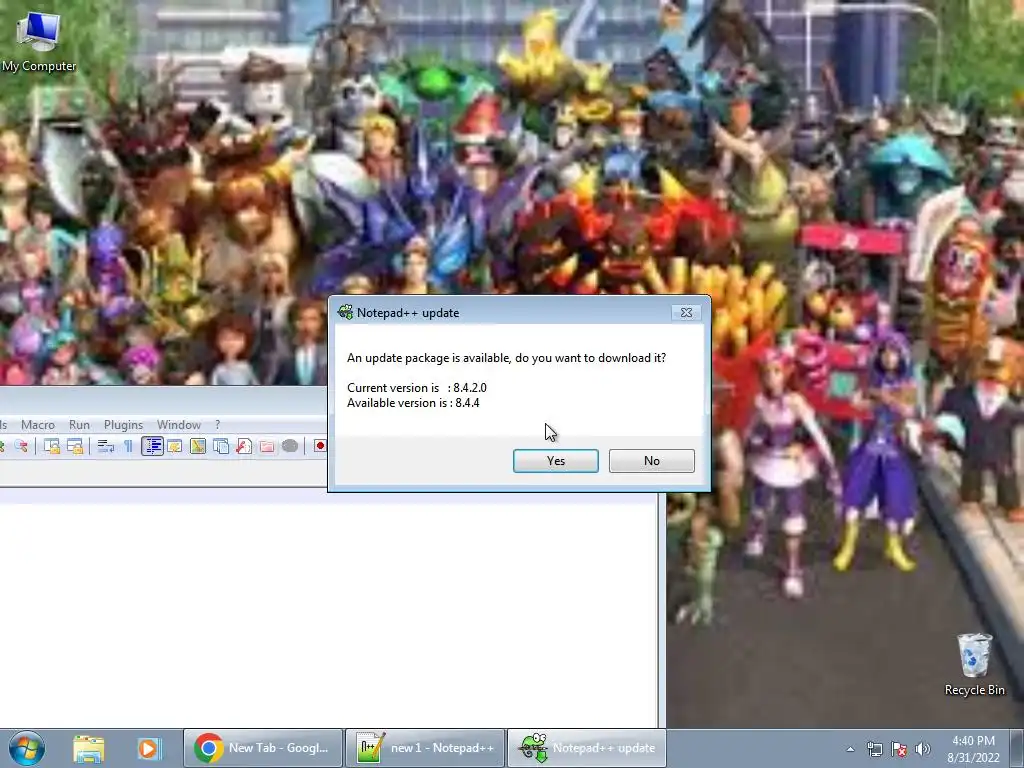Click the 'Current version is : 8.4.2.0' text
Image resolution: width=1024 pixels, height=768 pixels.
pos(417,388)
